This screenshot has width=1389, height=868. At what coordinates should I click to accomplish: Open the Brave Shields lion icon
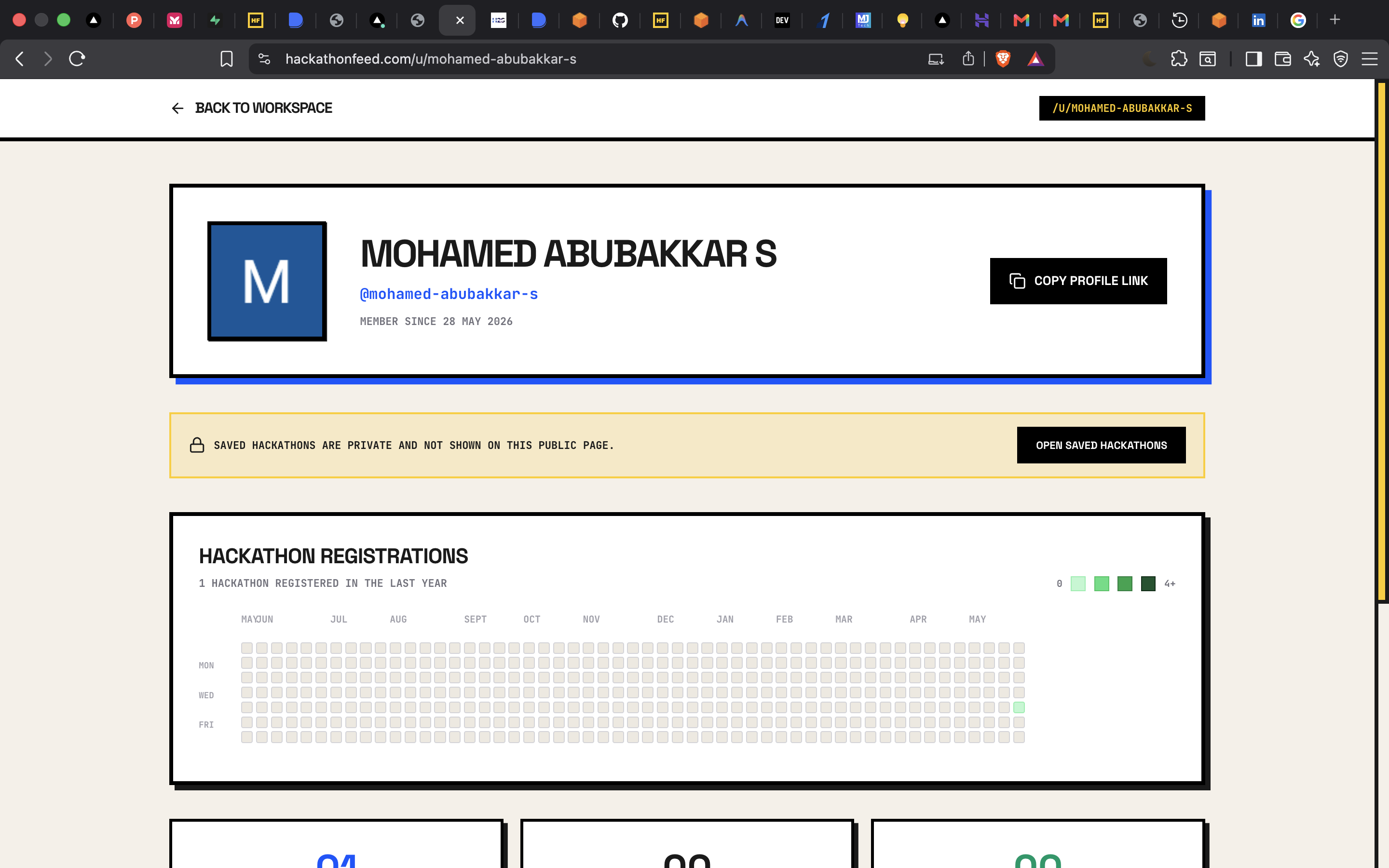click(1003, 58)
